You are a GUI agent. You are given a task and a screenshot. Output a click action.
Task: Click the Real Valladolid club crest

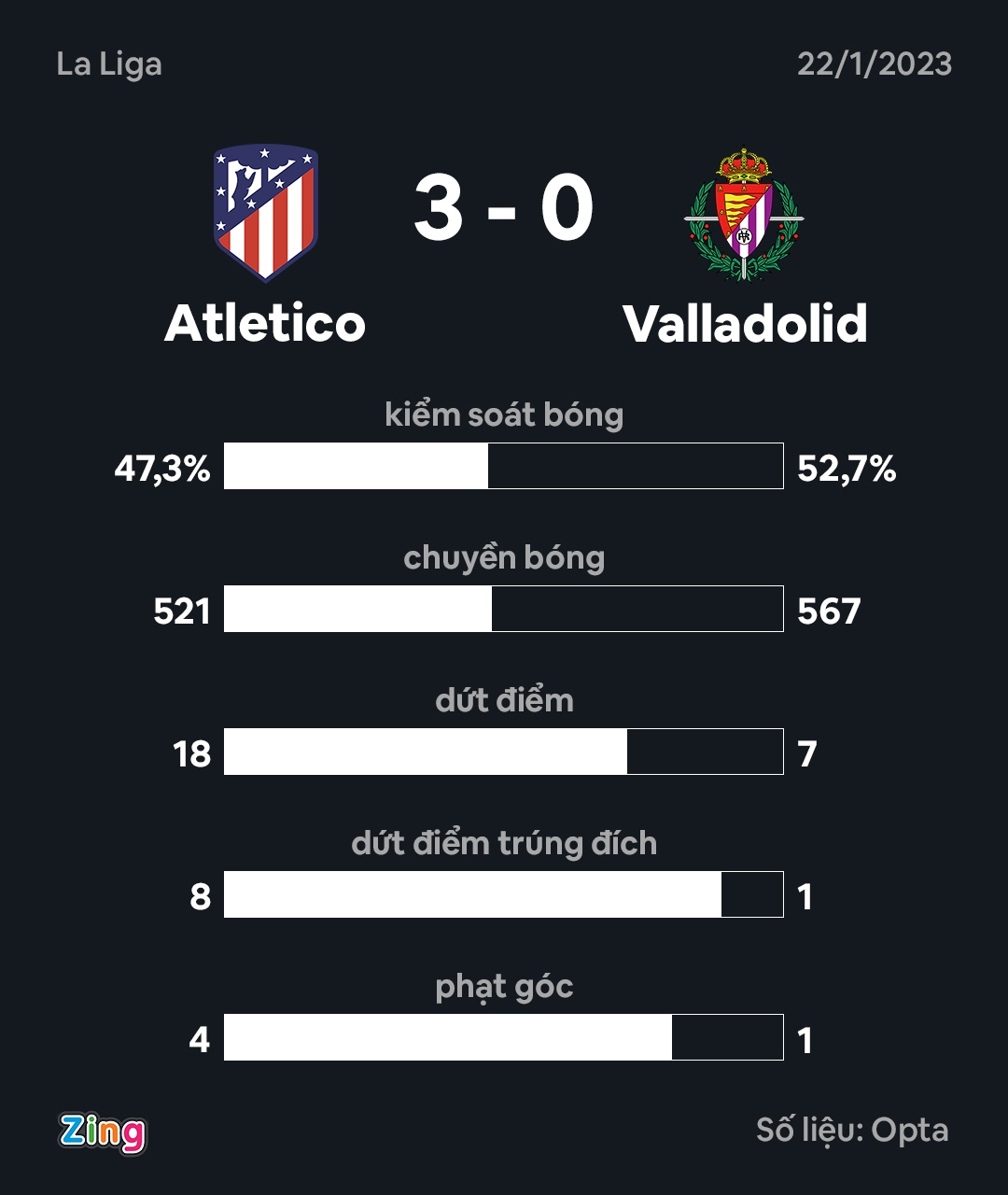(x=744, y=214)
